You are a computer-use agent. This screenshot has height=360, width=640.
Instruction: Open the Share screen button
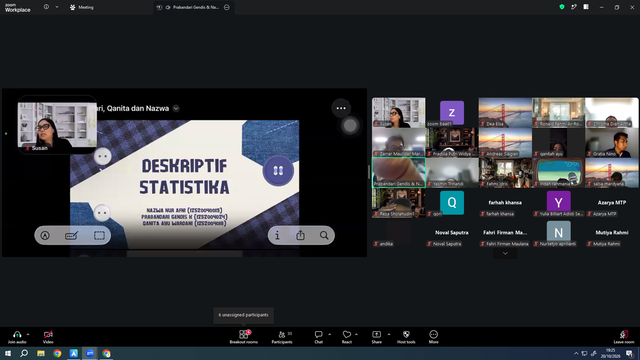pos(376,337)
